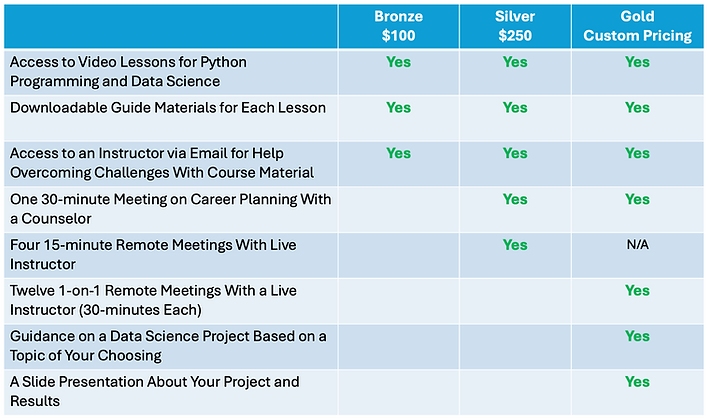Click the Video Lessons feature description
Image resolution: width=708 pixels, height=419 pixels.
point(129,70)
